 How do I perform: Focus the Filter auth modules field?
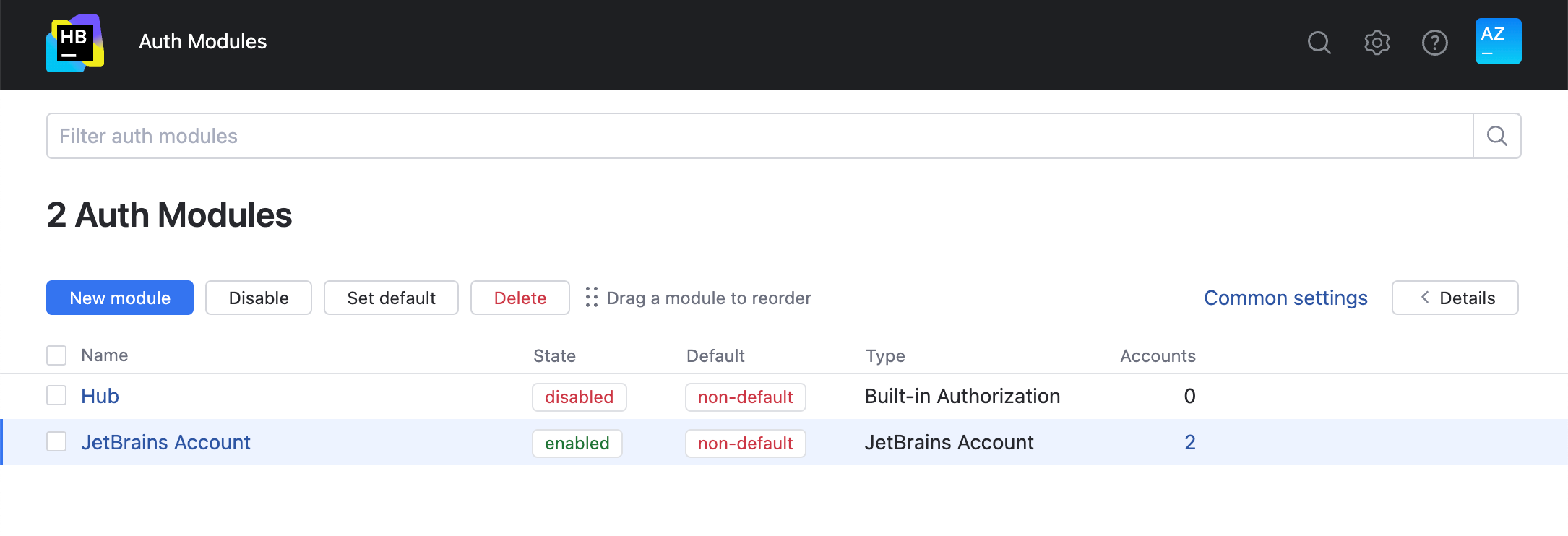760,136
